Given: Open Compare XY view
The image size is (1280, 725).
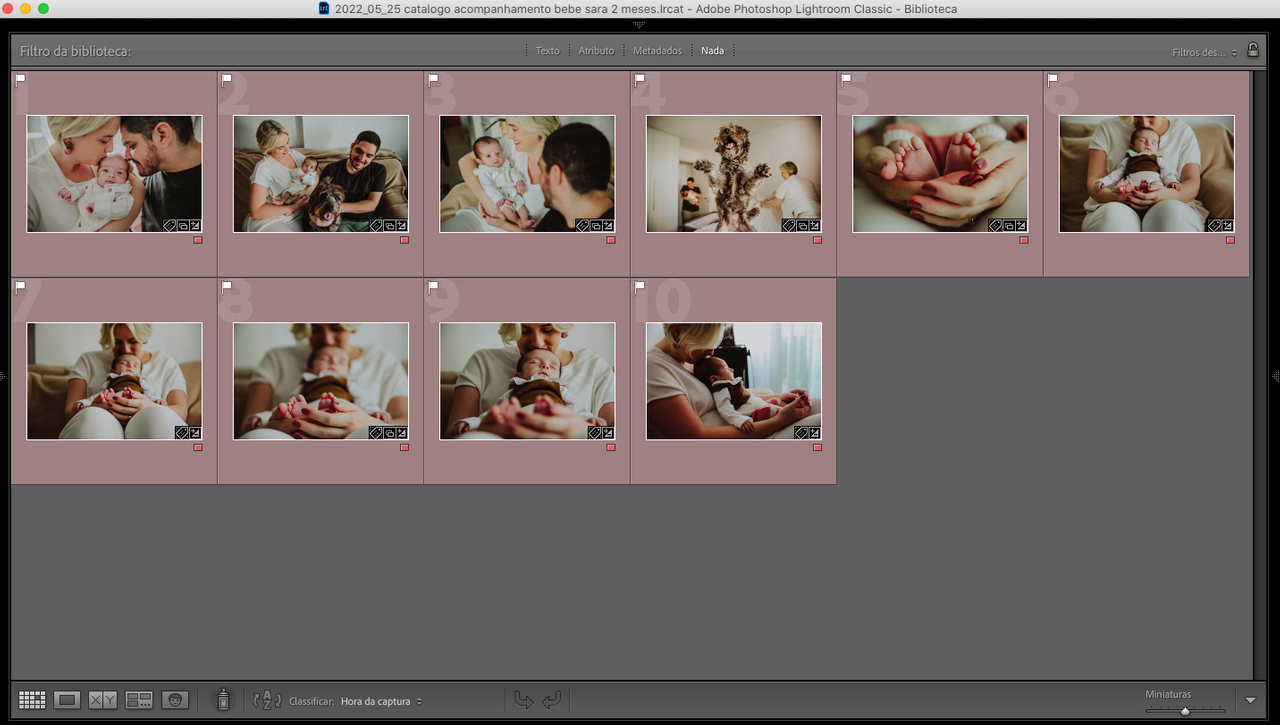Looking at the screenshot, I should click(103, 700).
